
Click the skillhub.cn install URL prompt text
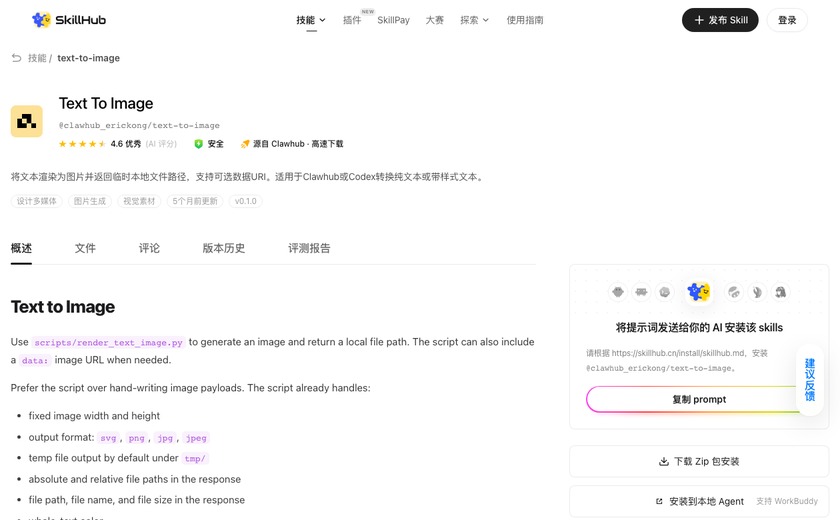[x=677, y=360]
